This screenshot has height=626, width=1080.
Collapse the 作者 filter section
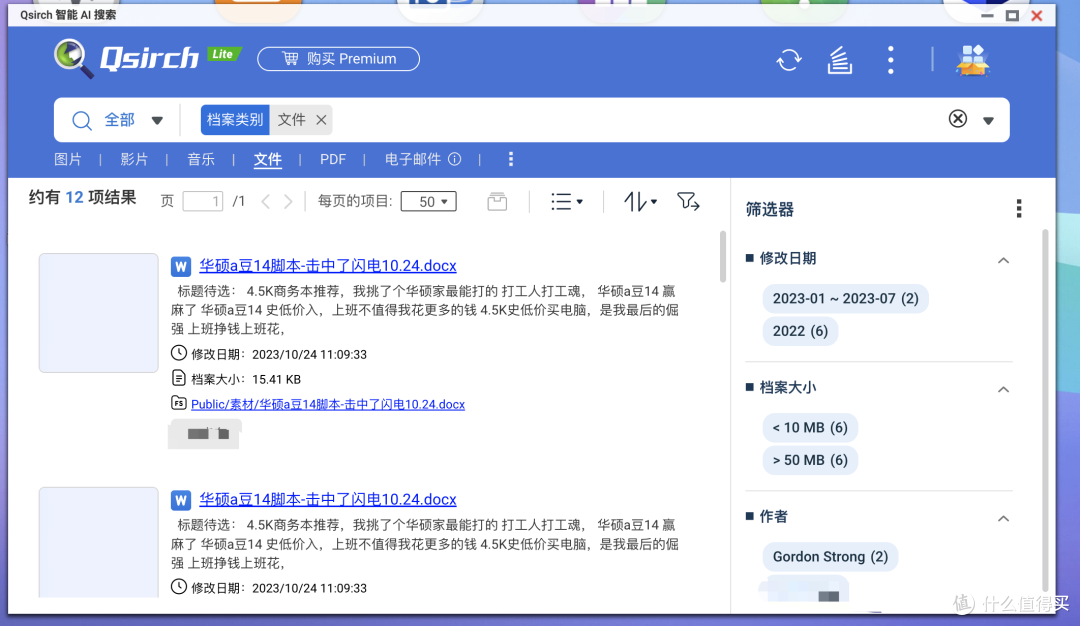(x=1004, y=519)
